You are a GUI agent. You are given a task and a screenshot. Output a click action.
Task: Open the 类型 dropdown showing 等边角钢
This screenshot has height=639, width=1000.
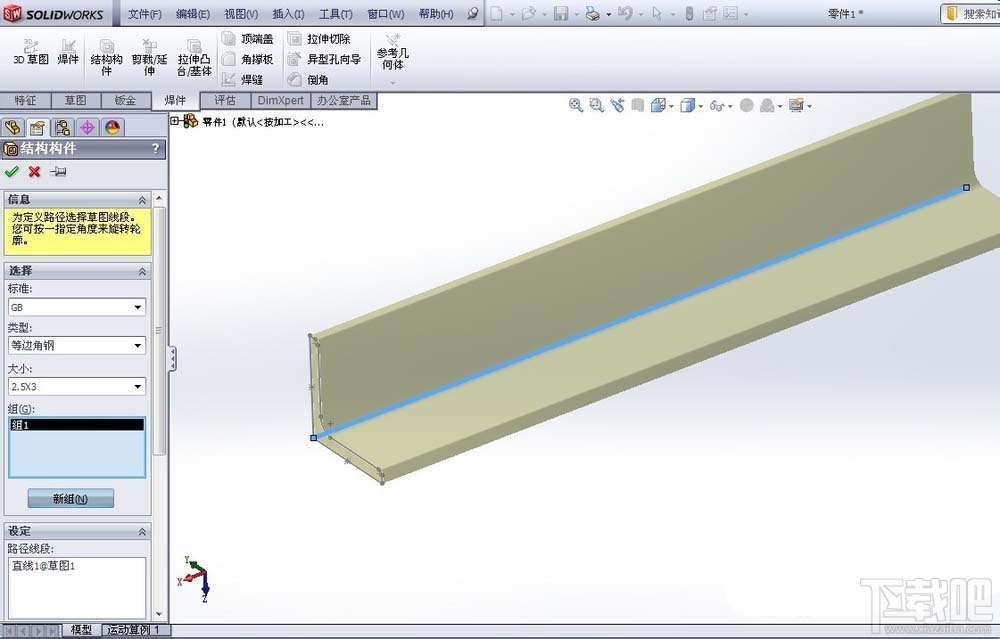pos(140,345)
